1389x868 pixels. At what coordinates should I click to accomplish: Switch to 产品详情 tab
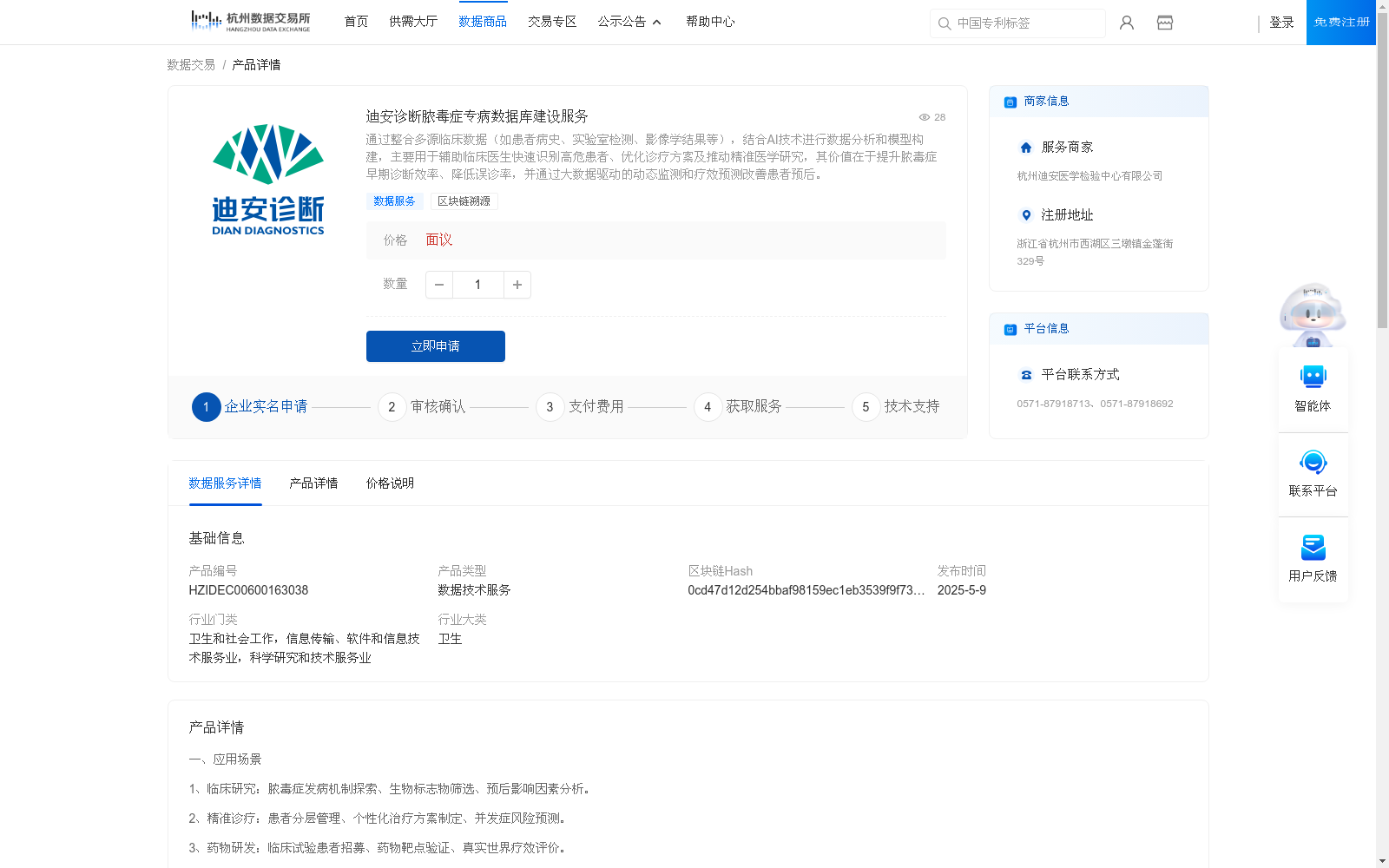click(x=313, y=483)
